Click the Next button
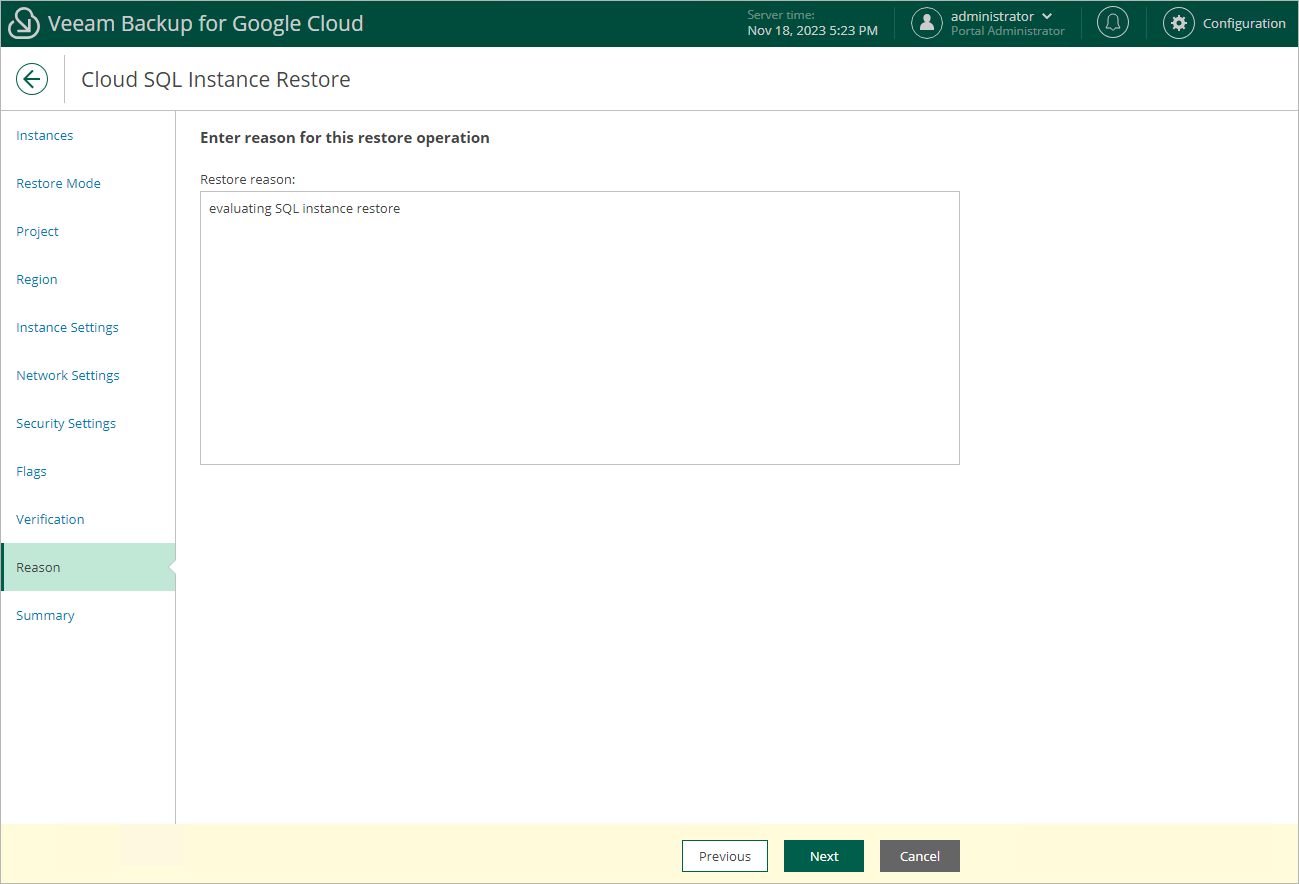Image resolution: width=1299 pixels, height=884 pixels. [x=824, y=856]
